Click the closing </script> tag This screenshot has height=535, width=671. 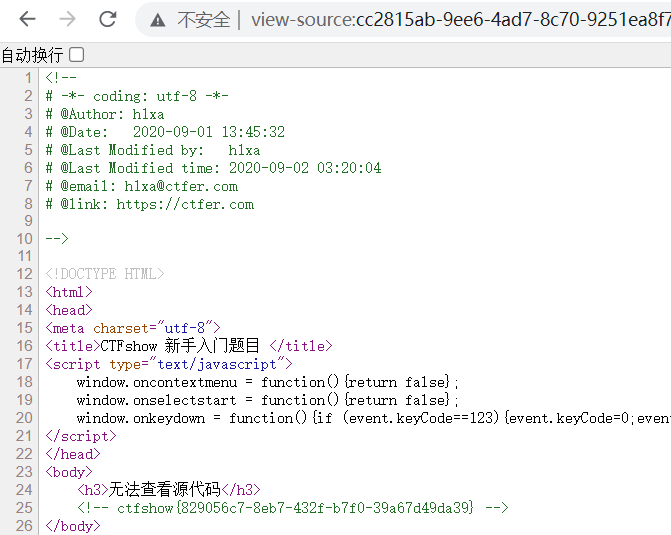[x=81, y=436]
